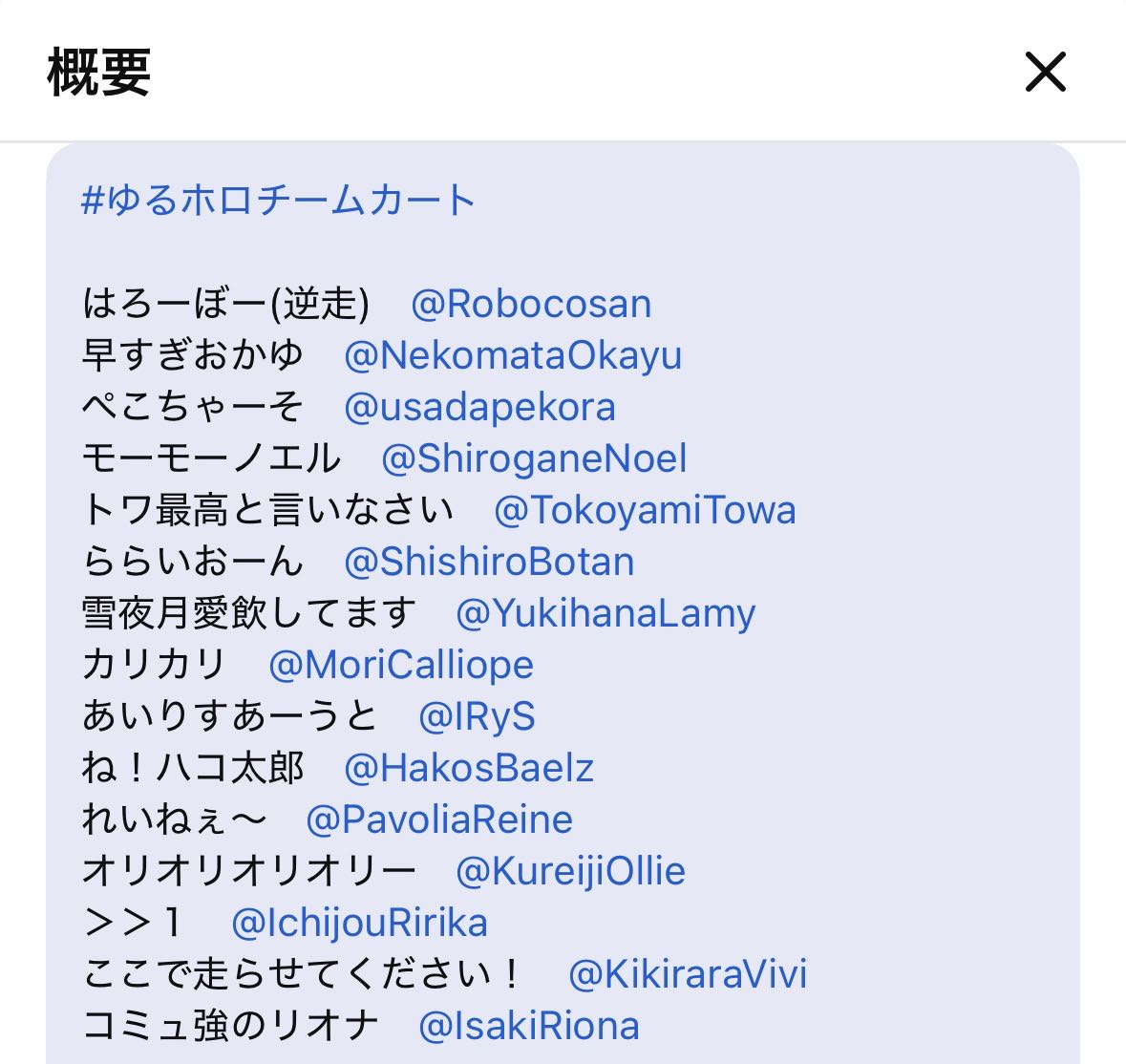The height and width of the screenshot is (1064, 1126).
Task: Open @ShiroganeNoel's mention link
Action: (x=534, y=458)
